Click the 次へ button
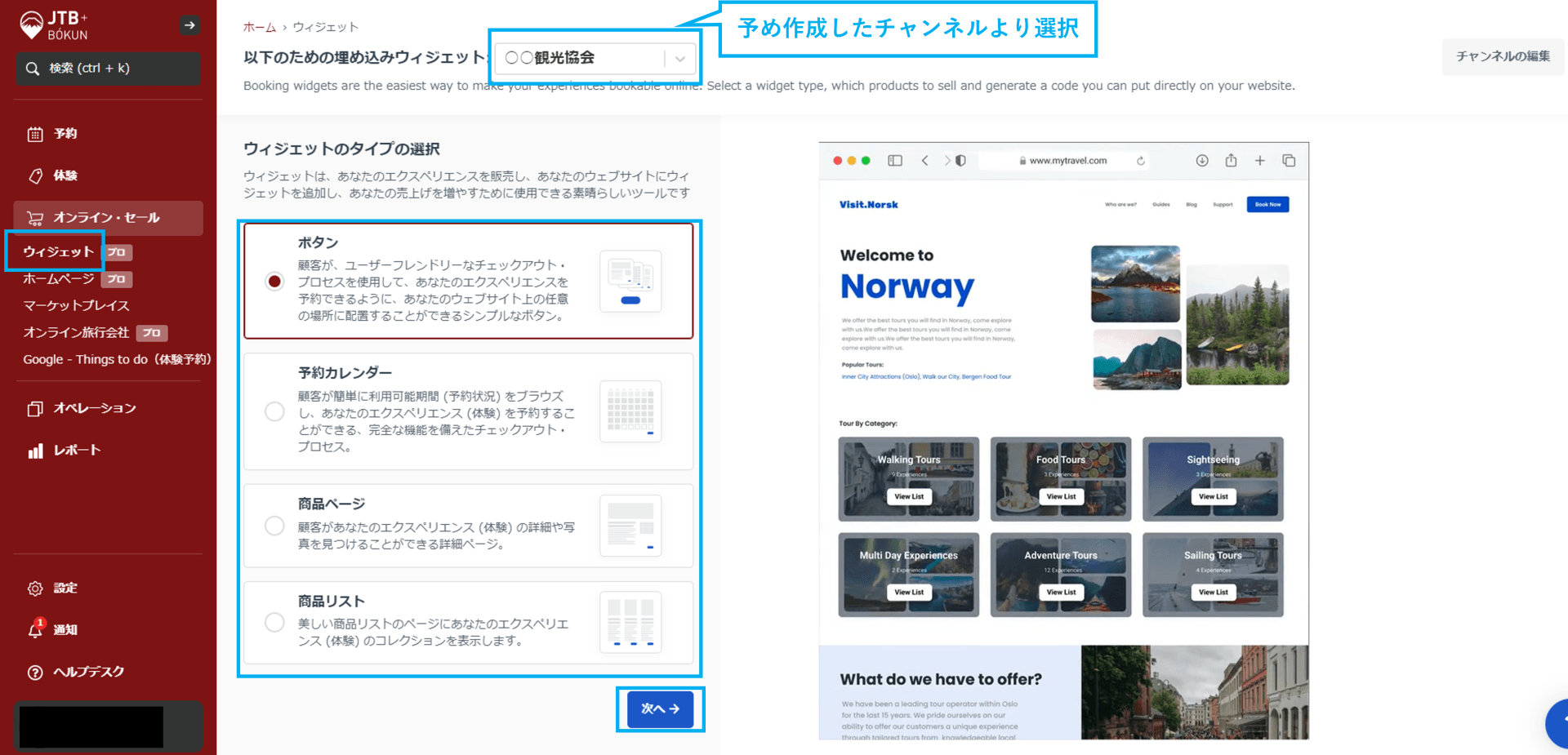 [660, 708]
